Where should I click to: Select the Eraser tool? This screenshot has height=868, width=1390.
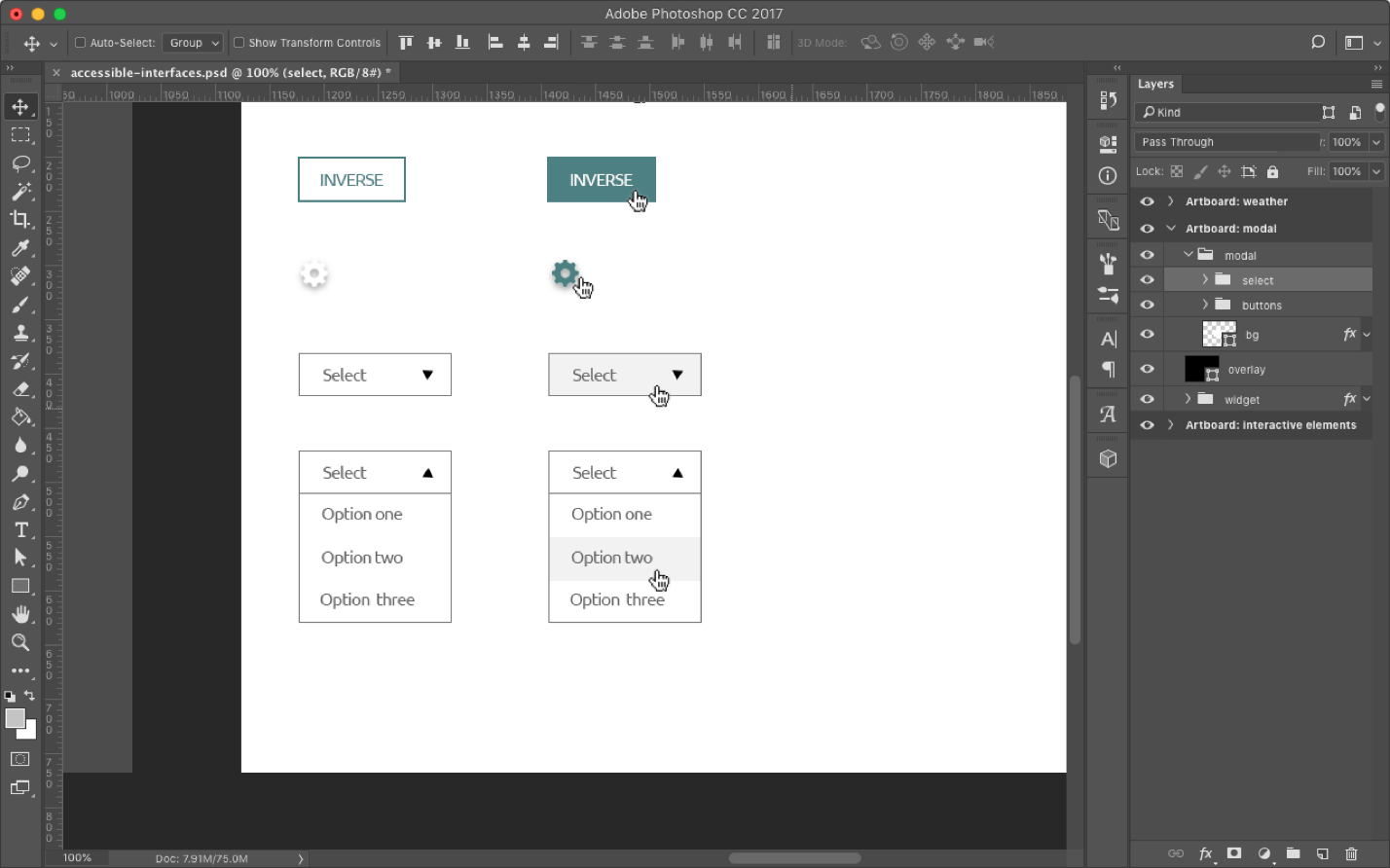(x=20, y=389)
